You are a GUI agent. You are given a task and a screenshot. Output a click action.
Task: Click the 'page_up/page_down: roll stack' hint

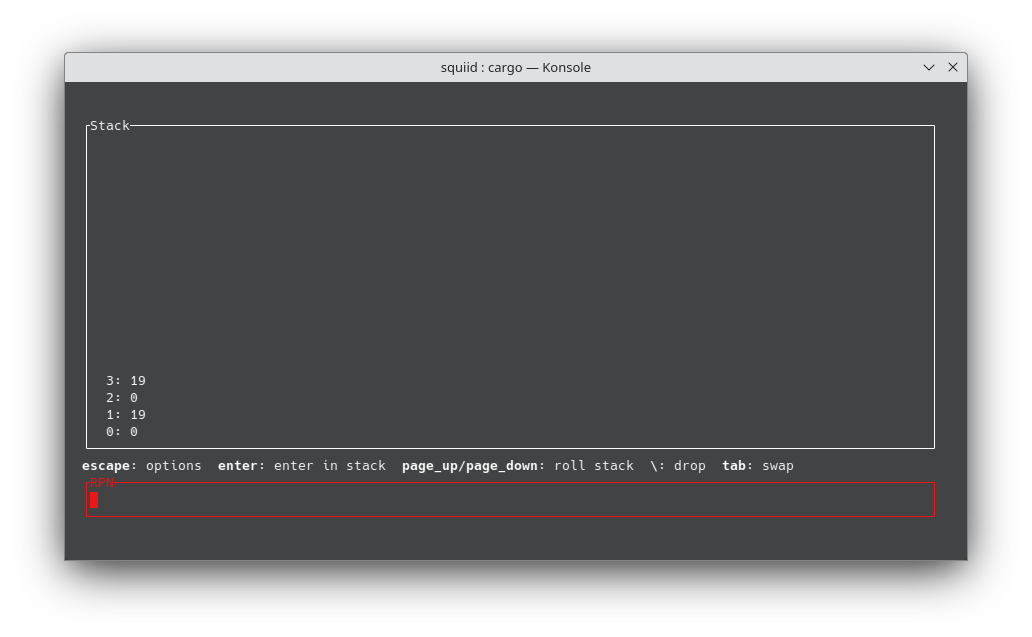pos(517,465)
